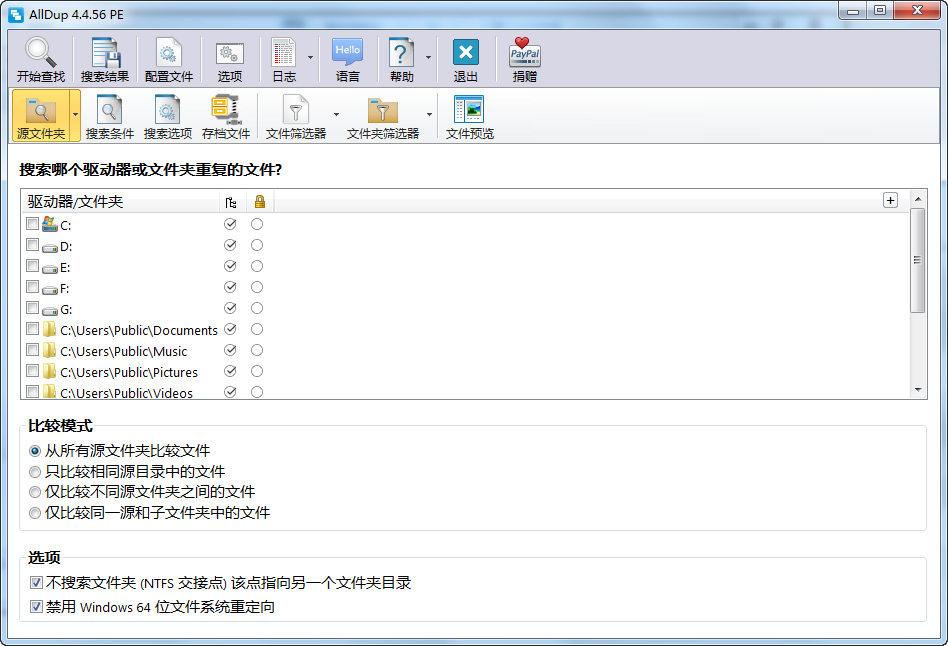Toggle subfolder scan for C: drive
948x646 pixels.
pyautogui.click(x=230, y=224)
